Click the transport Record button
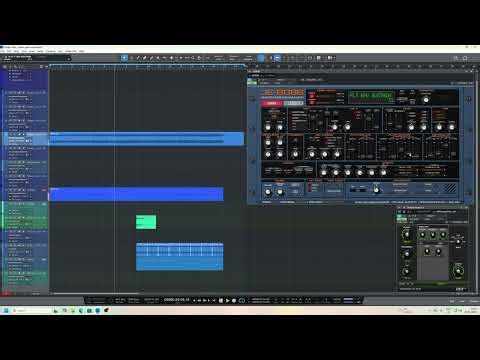Viewport: 480px width, 360px height. click(x=234, y=301)
